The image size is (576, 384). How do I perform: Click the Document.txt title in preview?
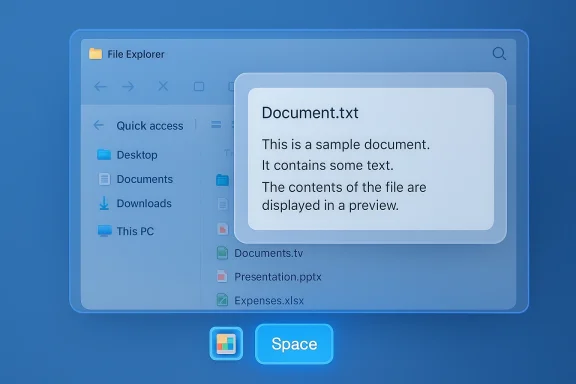tap(310, 112)
